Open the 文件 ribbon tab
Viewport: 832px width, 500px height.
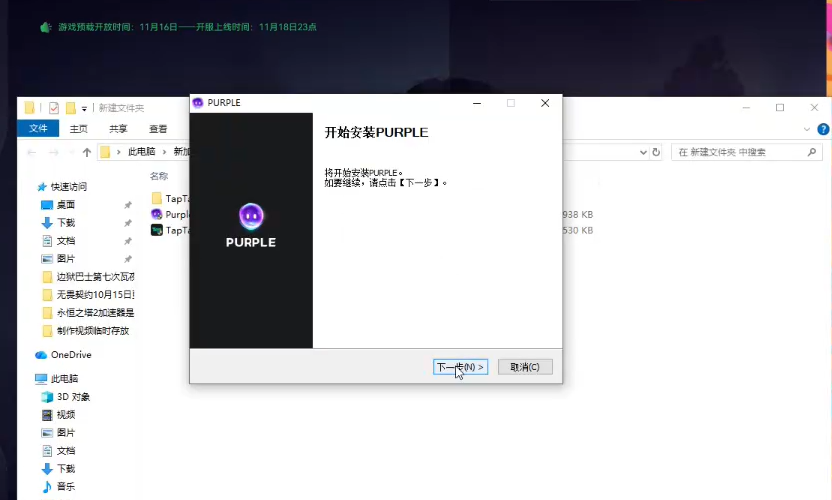38,128
